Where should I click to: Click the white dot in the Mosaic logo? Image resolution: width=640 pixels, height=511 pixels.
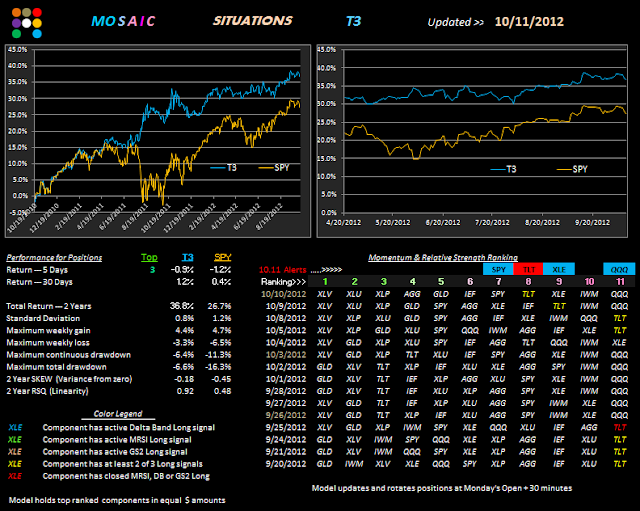[27, 23]
